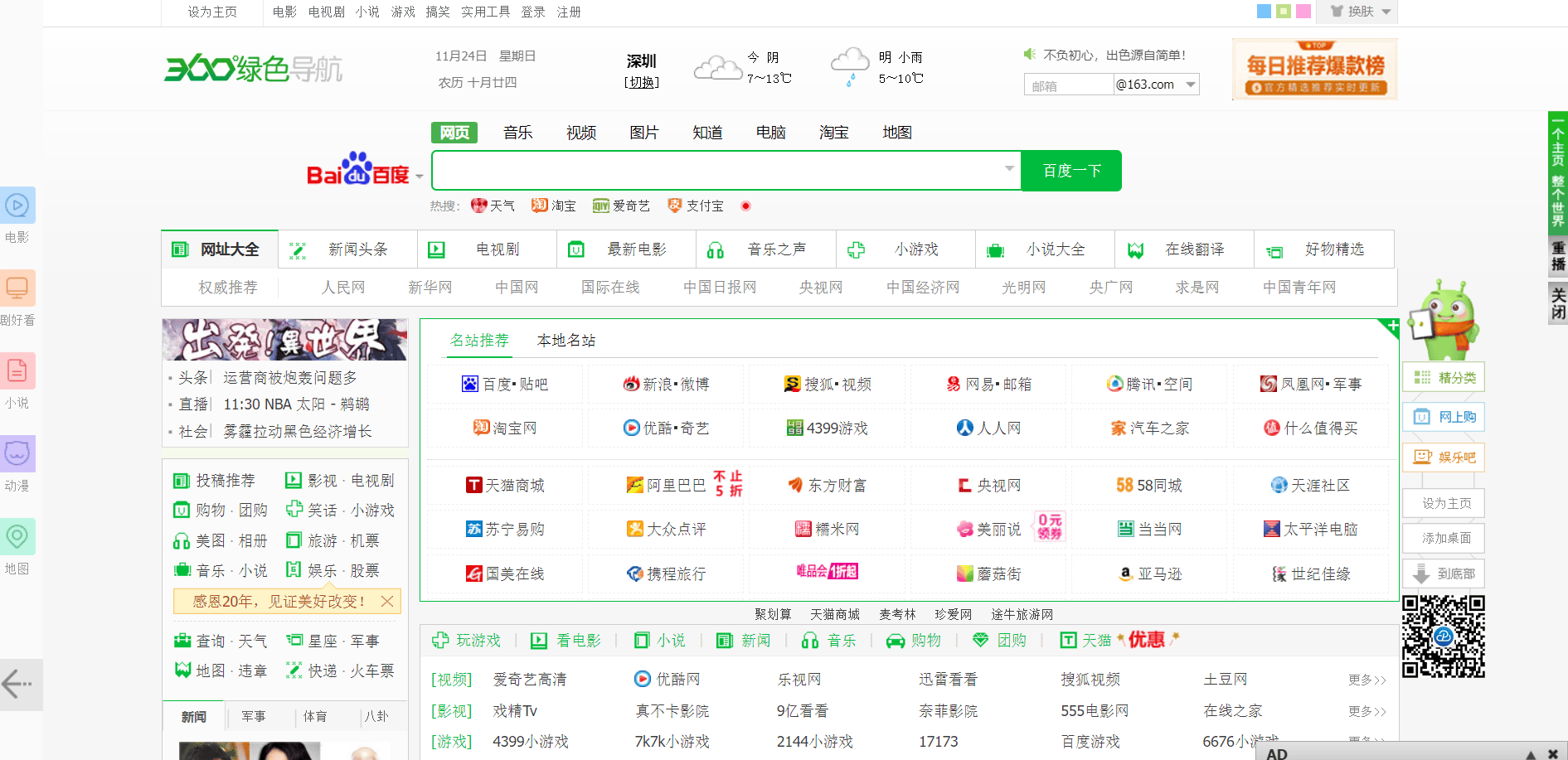Click the green plus add-site corner icon
The image size is (1568, 760).
click(x=1391, y=327)
